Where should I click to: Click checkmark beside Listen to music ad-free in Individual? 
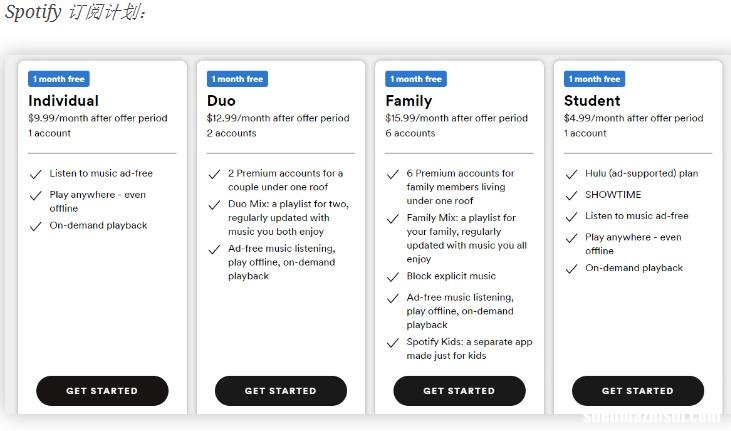tap(36, 174)
